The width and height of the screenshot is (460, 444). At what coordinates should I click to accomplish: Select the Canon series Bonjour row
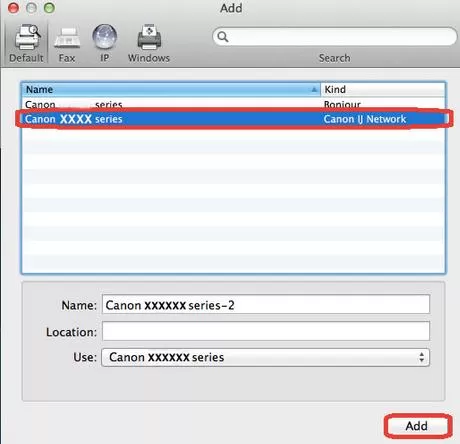pos(233,104)
